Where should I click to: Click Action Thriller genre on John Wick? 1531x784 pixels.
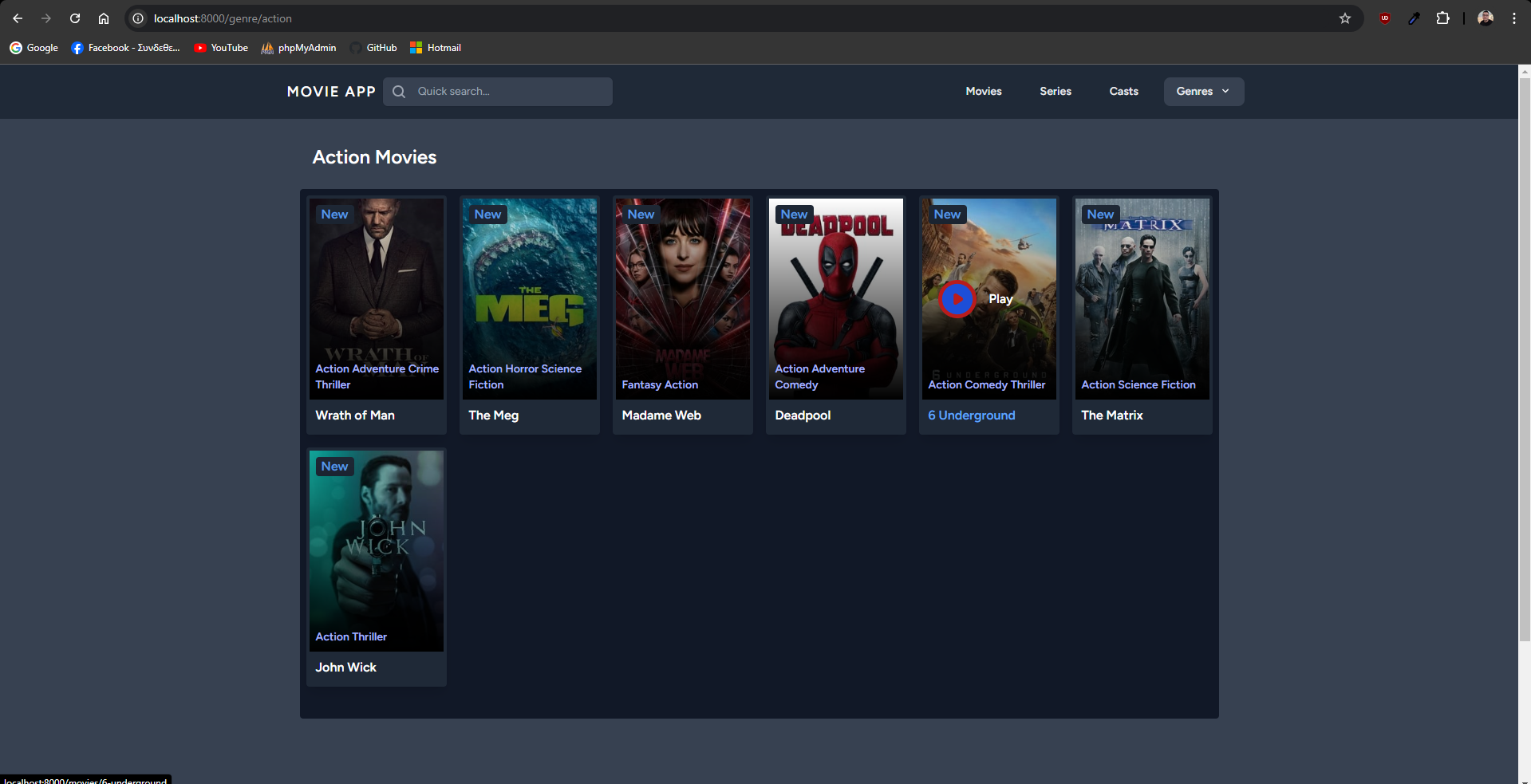[x=351, y=636]
